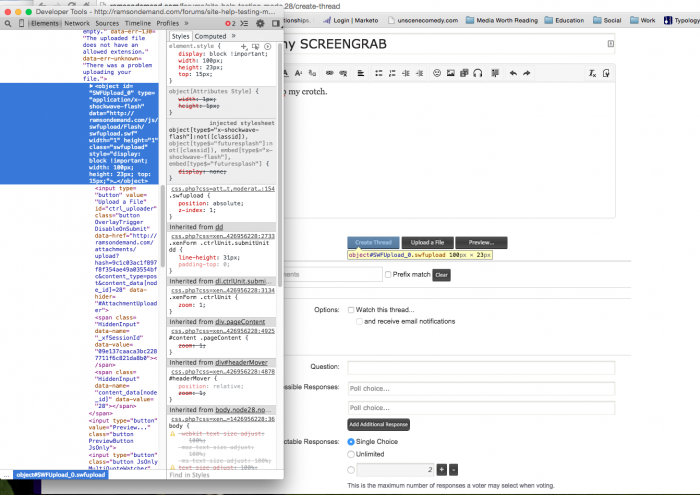
Task: Check the Prefix match checkbox
Action: [388, 275]
